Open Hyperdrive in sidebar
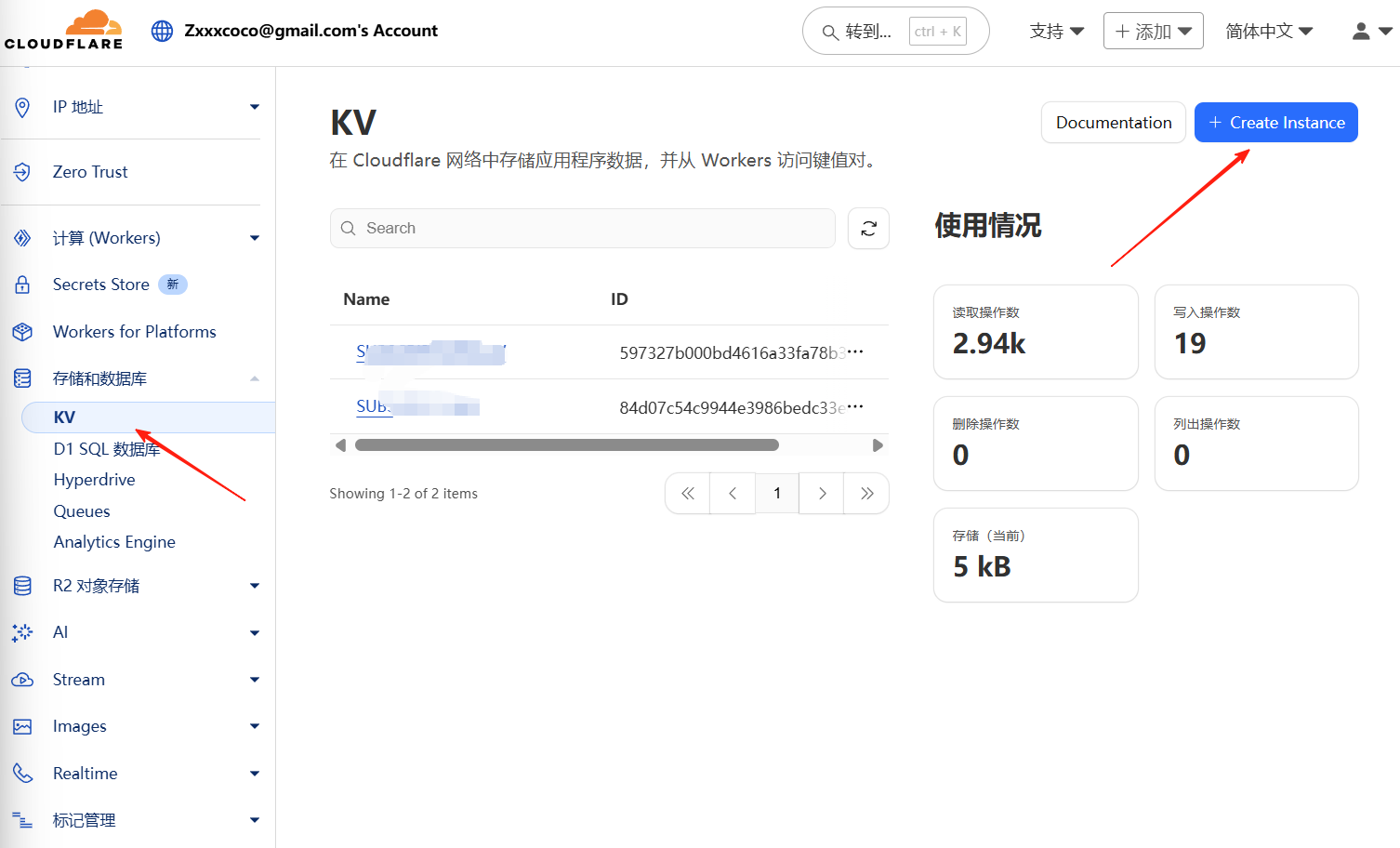Image resolution: width=1400 pixels, height=848 pixels. pyautogui.click(x=95, y=480)
